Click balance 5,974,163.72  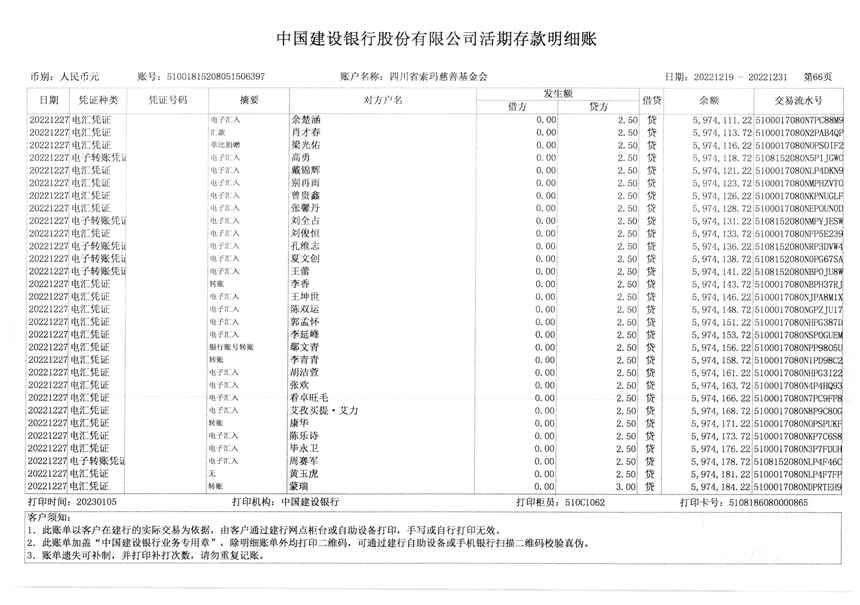tap(721, 385)
